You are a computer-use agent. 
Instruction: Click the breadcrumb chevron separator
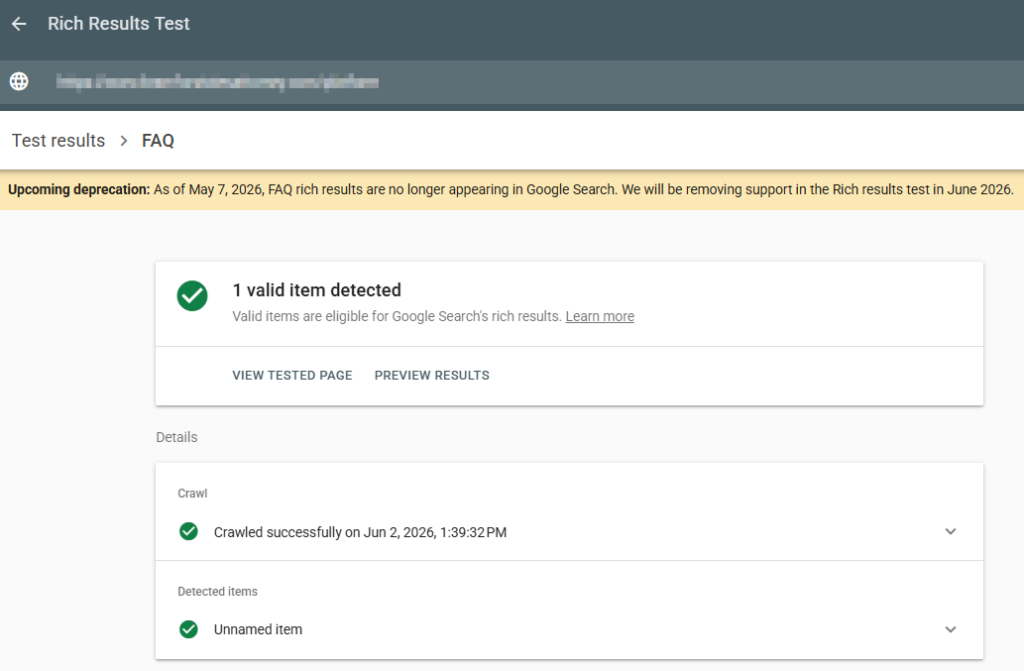click(123, 140)
